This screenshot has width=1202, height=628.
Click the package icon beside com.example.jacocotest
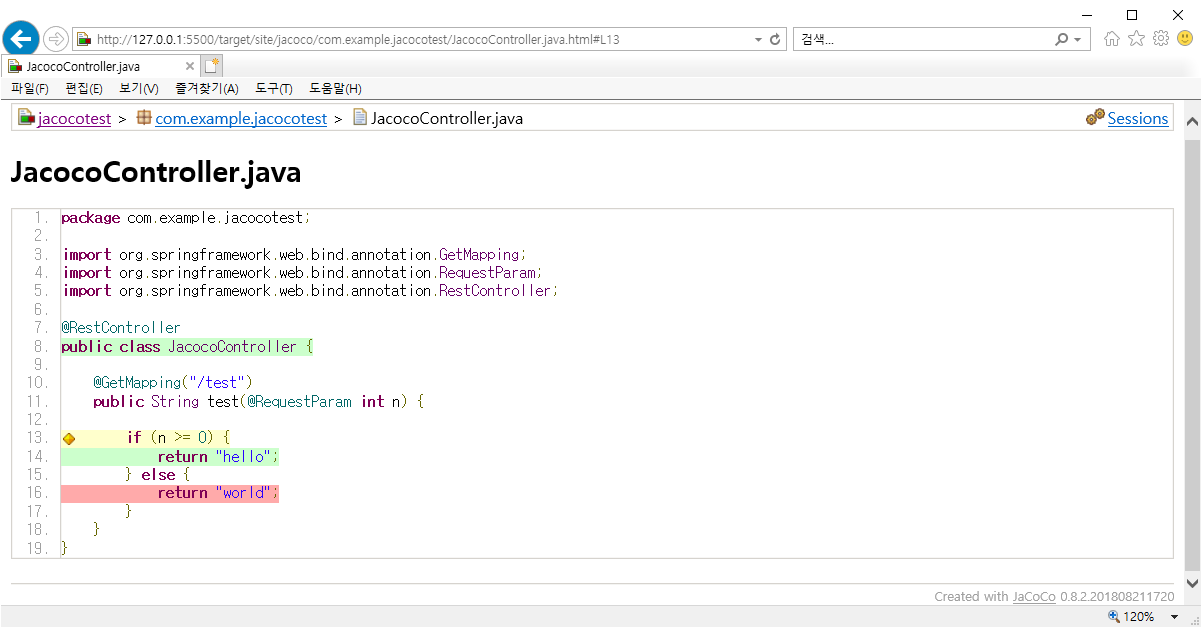point(144,118)
